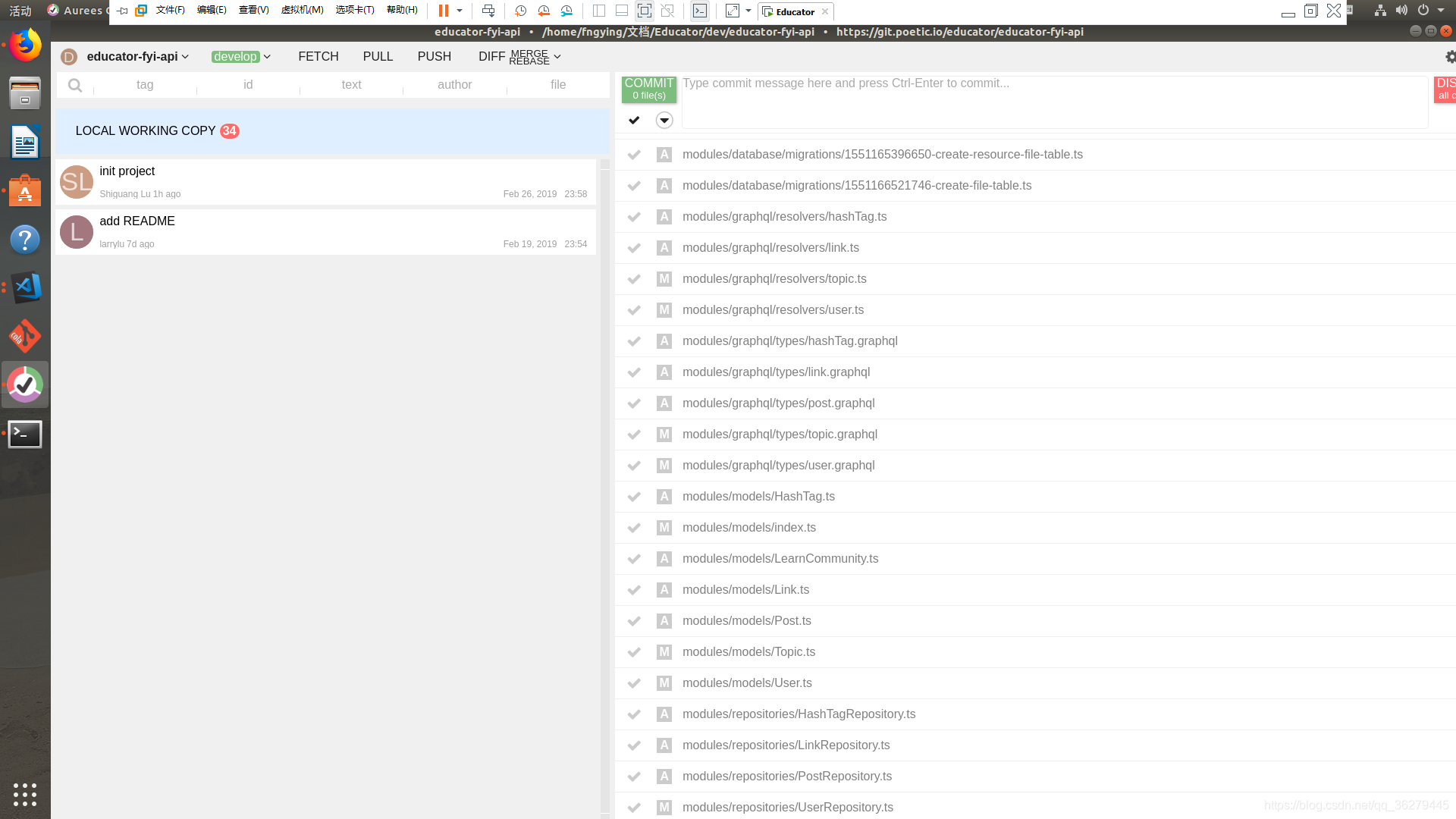Click the search magnifier icon
The width and height of the screenshot is (1456, 819).
coord(74,85)
